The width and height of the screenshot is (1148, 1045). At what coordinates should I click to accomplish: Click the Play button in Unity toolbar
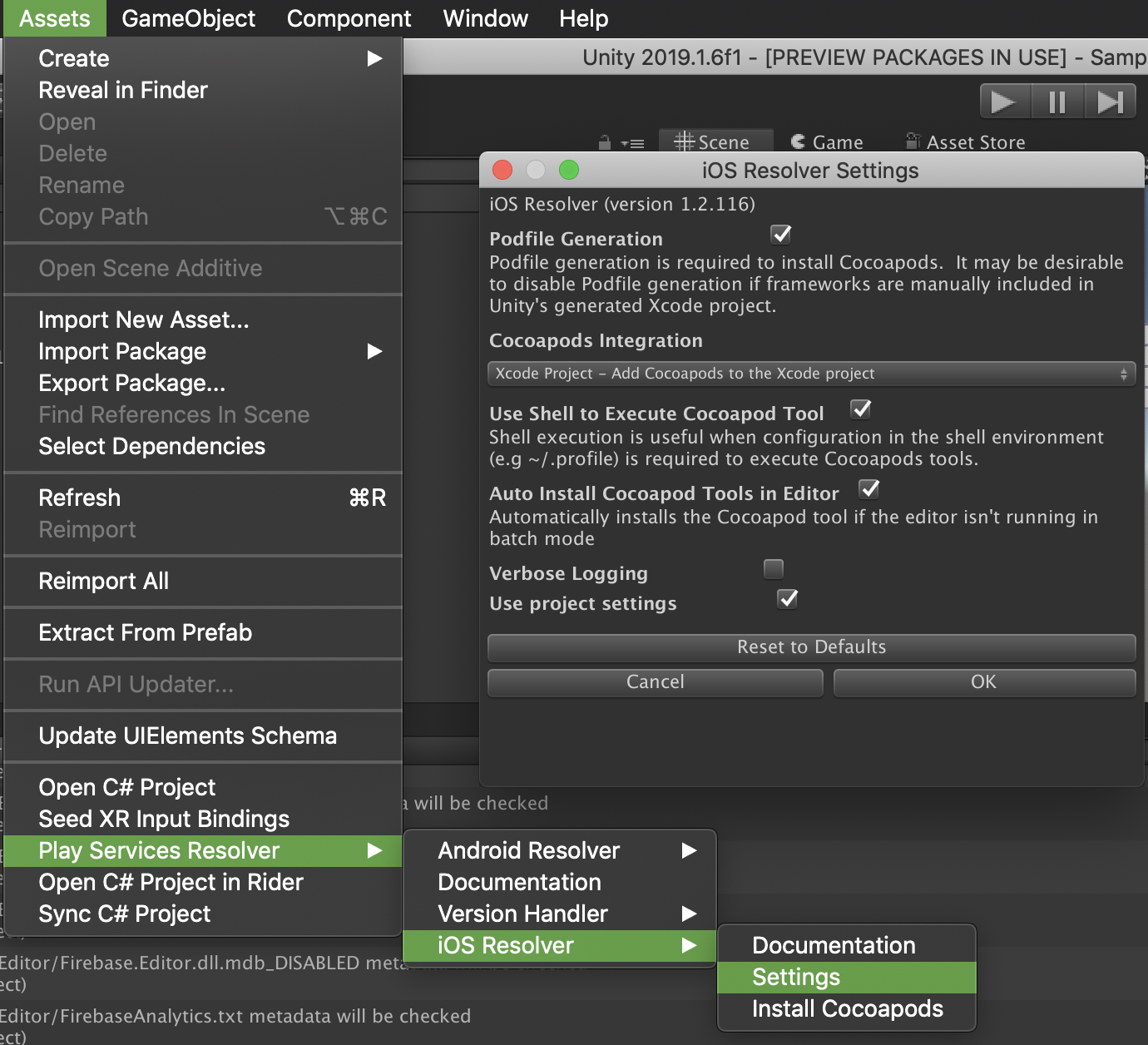[1005, 102]
